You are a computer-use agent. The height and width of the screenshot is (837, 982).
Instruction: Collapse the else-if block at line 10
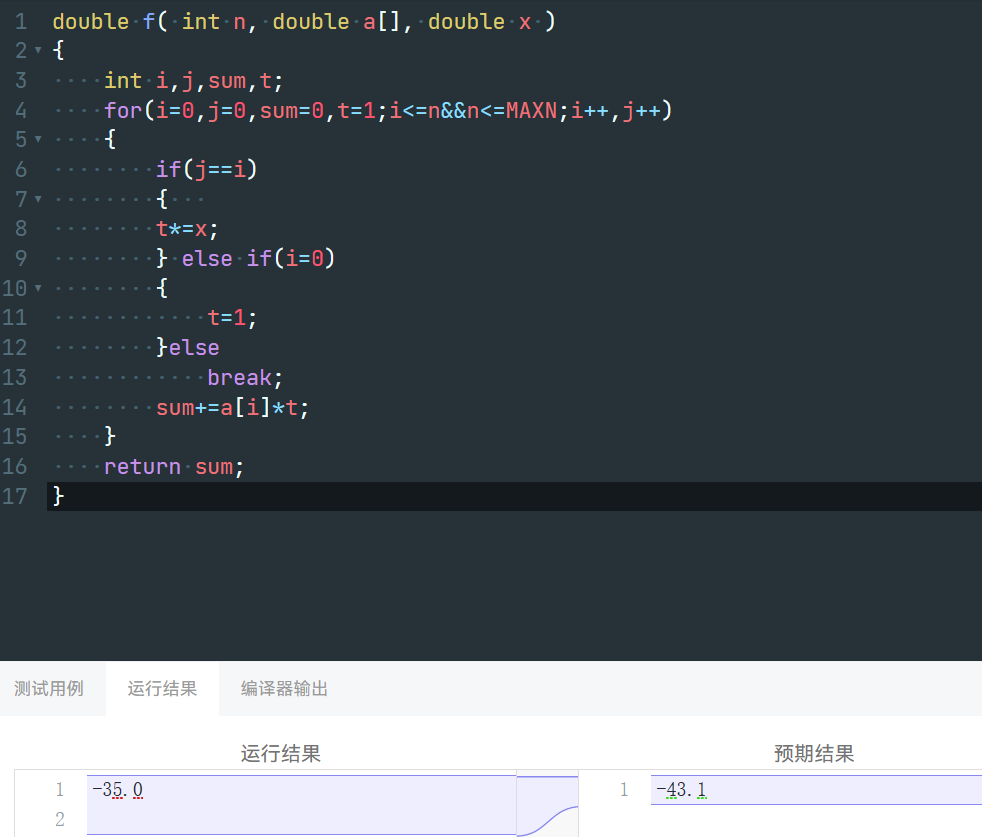[36, 287]
